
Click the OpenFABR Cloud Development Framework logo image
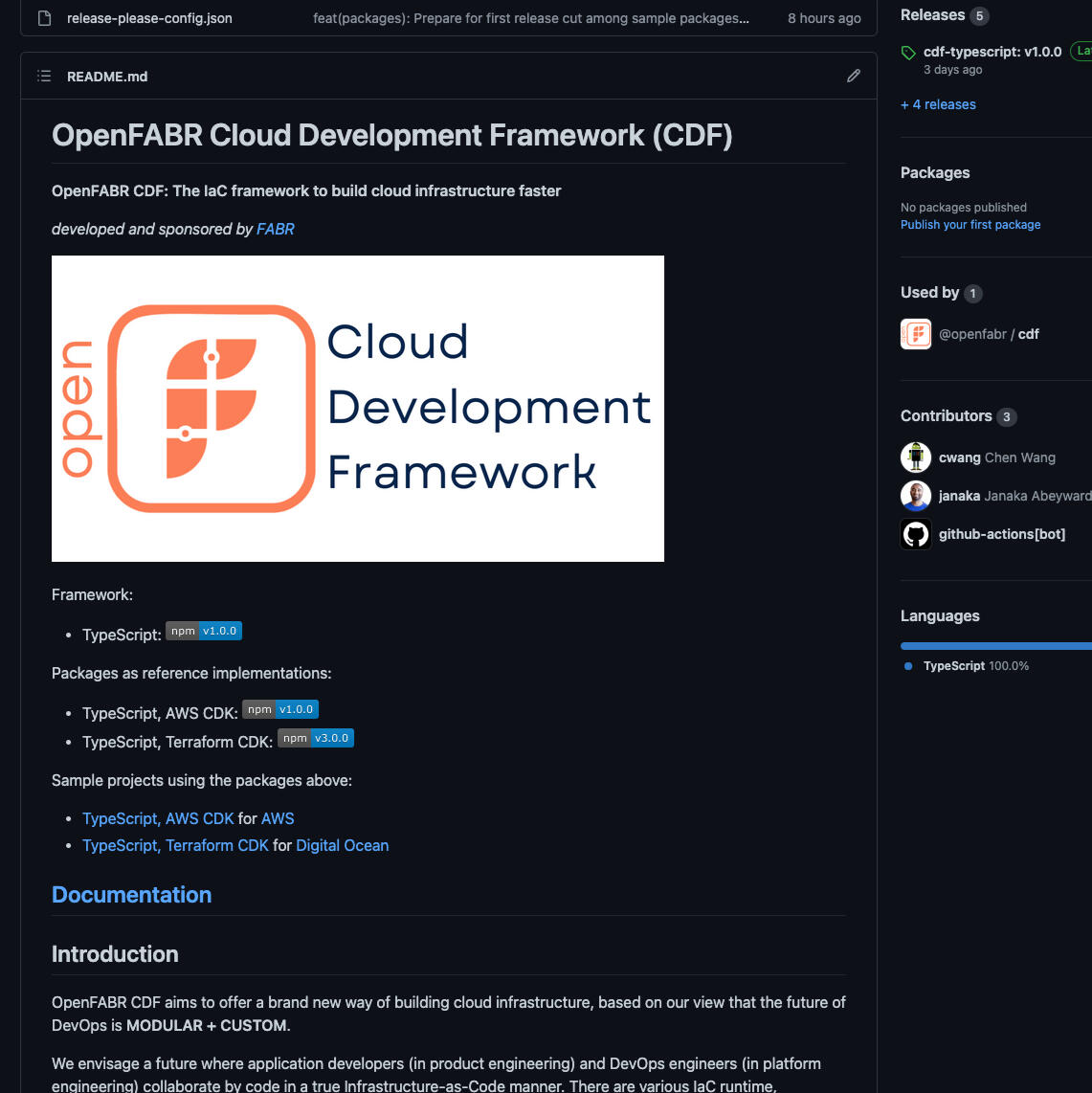(357, 409)
